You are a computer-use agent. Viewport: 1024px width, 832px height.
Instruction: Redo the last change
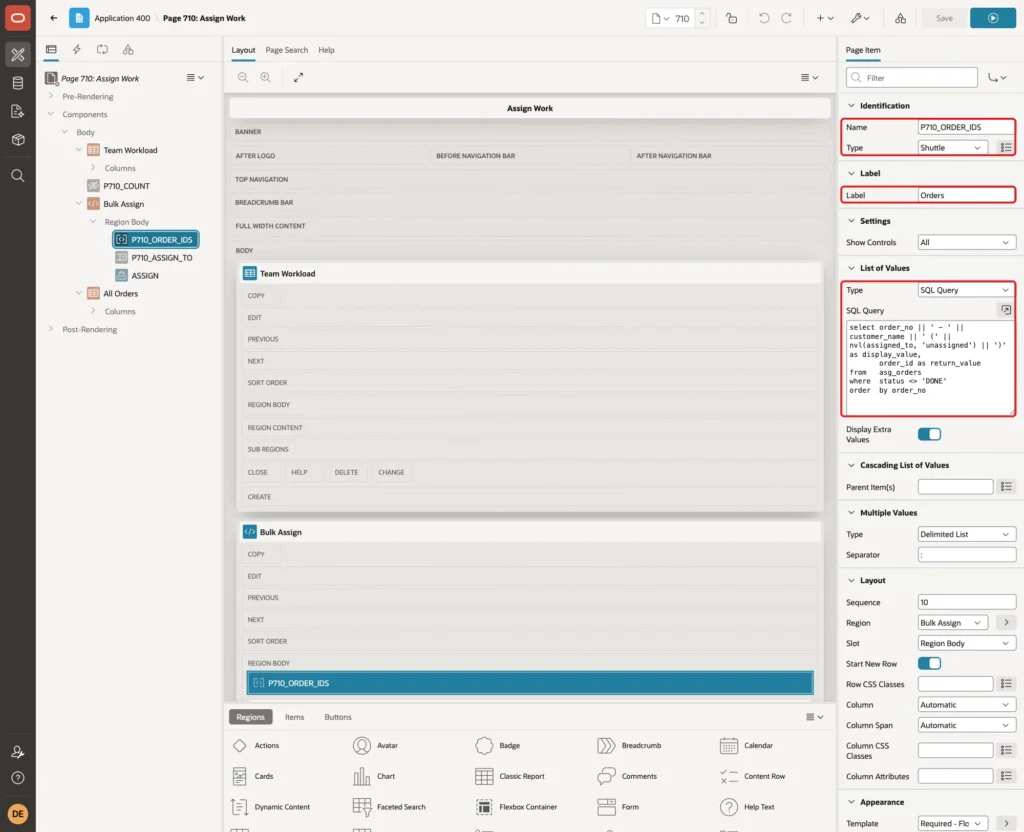pos(786,18)
